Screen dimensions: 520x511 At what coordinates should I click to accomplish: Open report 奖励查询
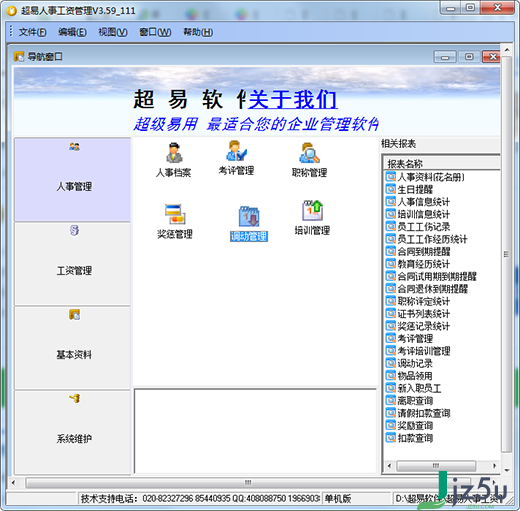(415, 426)
